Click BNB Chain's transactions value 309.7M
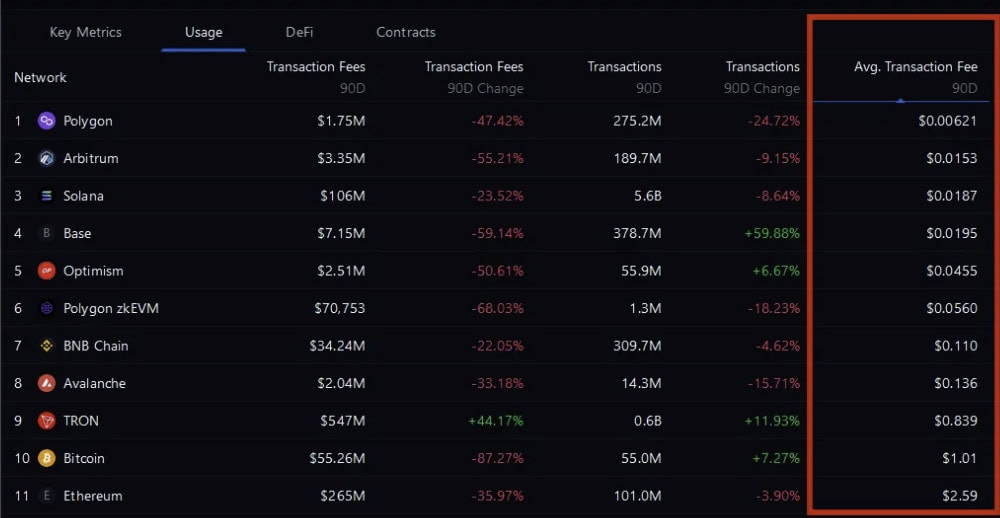Screen dimensions: 1000x518 tap(638, 346)
